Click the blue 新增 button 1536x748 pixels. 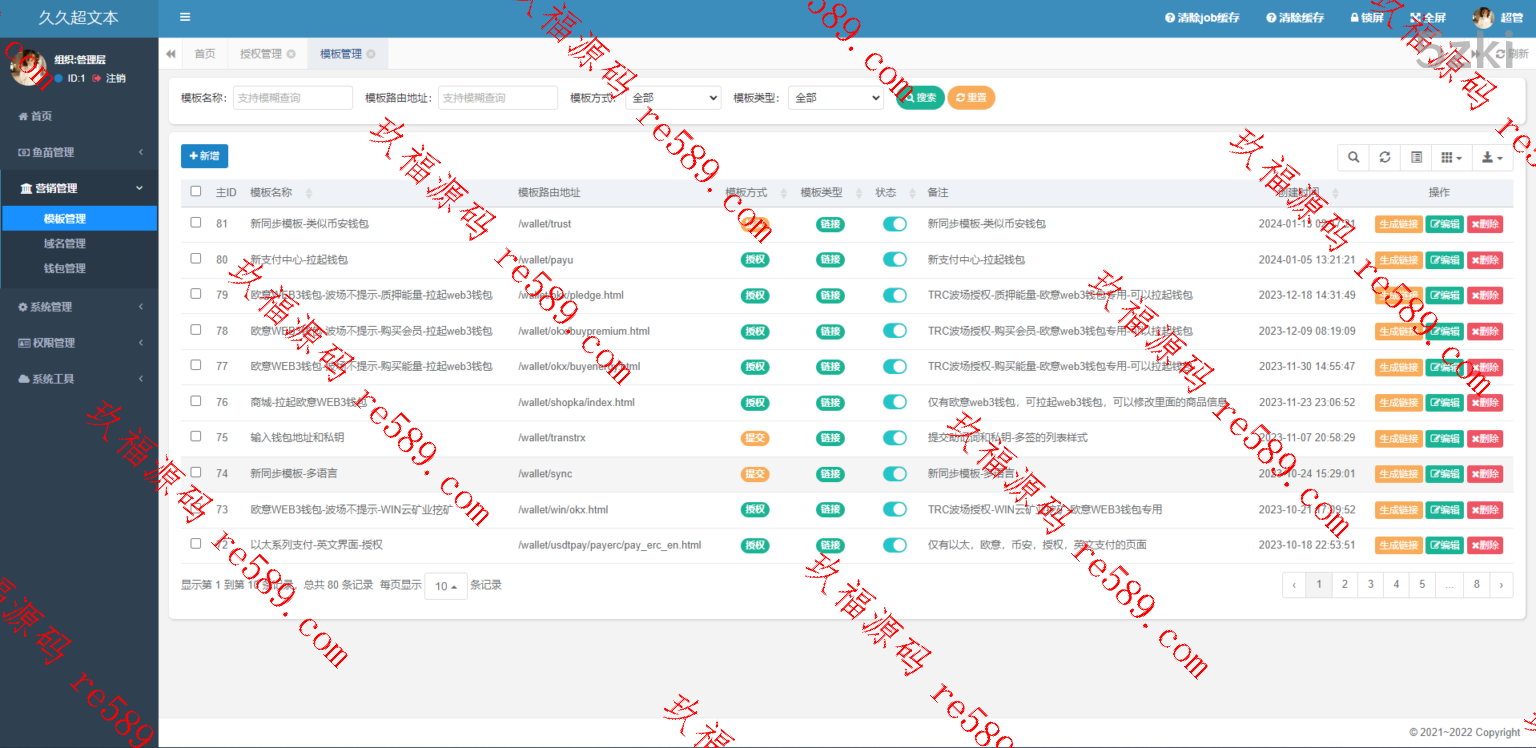204,156
